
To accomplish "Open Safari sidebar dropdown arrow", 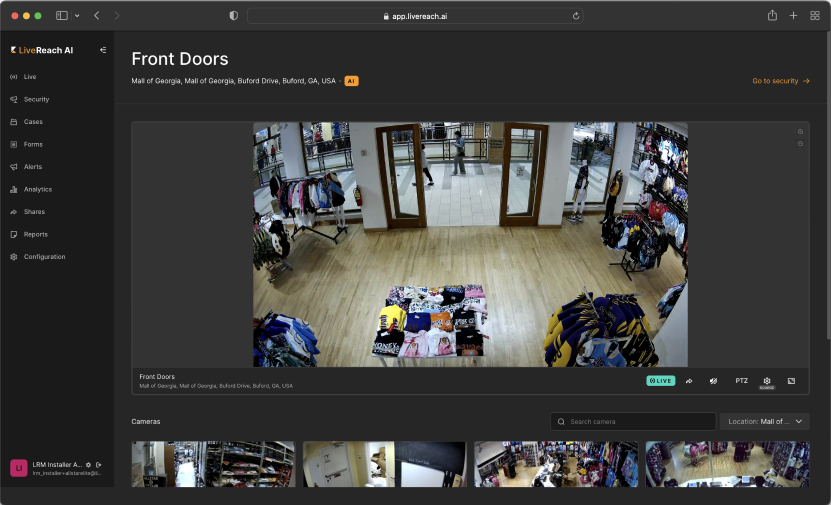I will [x=77, y=16].
